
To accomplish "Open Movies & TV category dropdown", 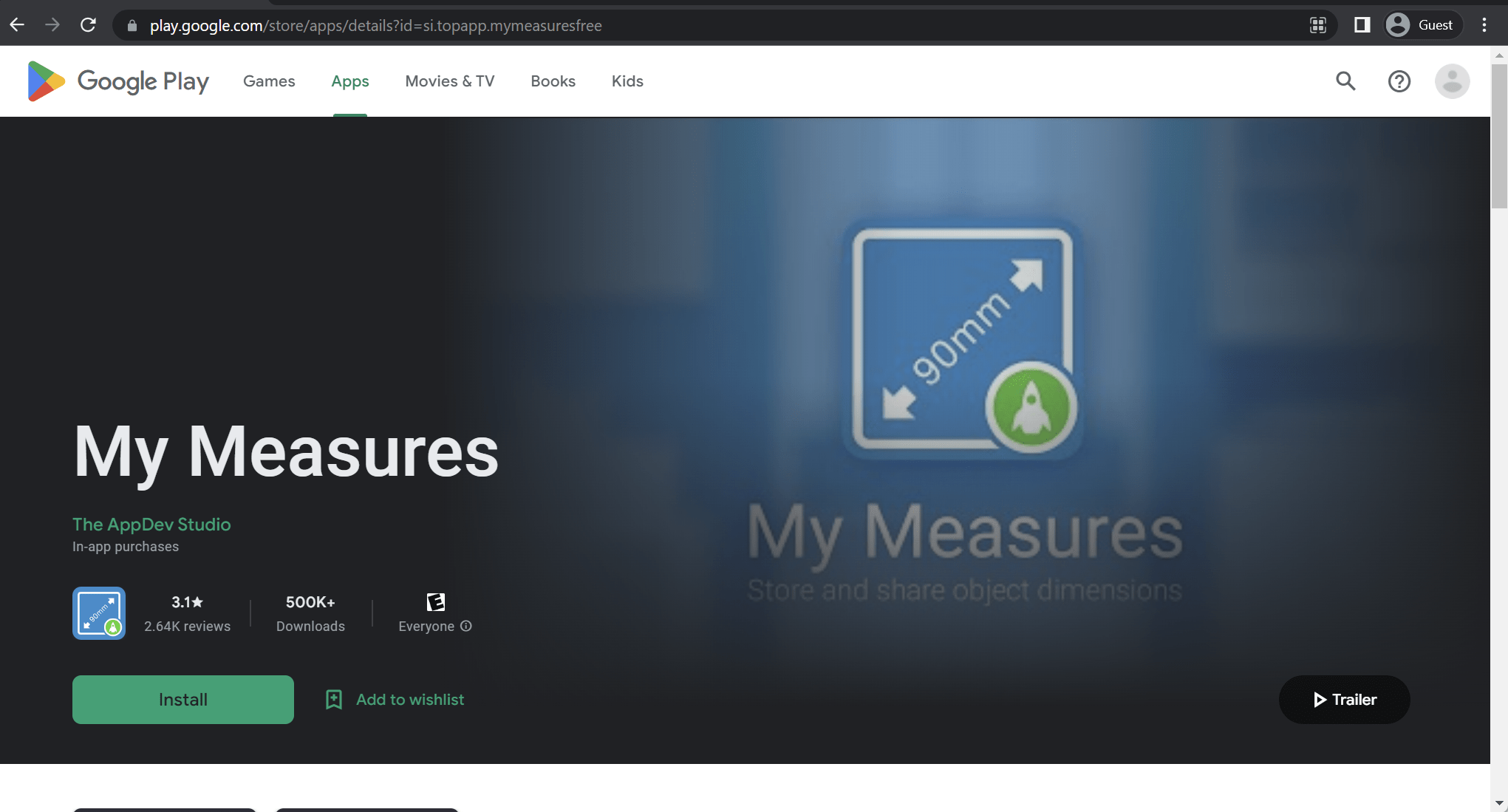I will pos(450,81).
